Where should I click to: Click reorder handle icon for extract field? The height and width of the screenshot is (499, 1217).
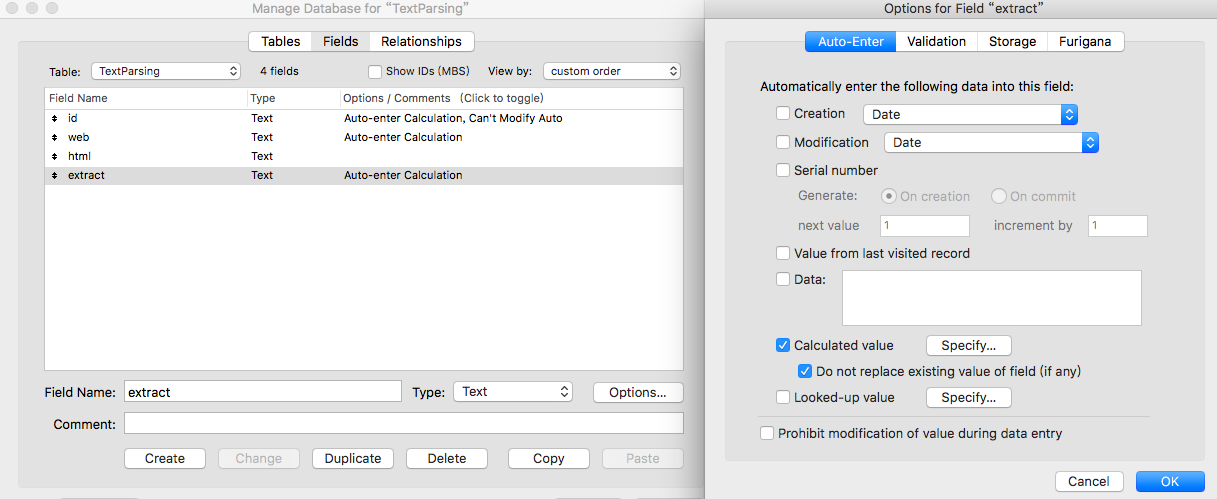[54, 175]
